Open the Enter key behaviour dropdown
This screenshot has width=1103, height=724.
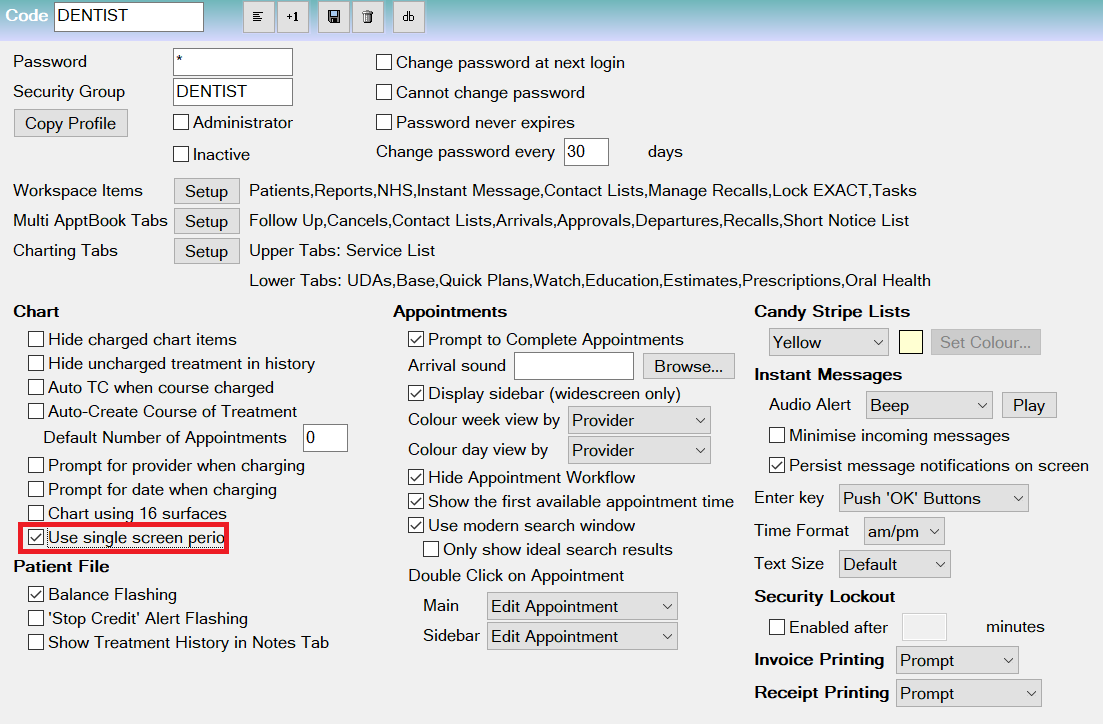pyautogui.click(x=933, y=498)
